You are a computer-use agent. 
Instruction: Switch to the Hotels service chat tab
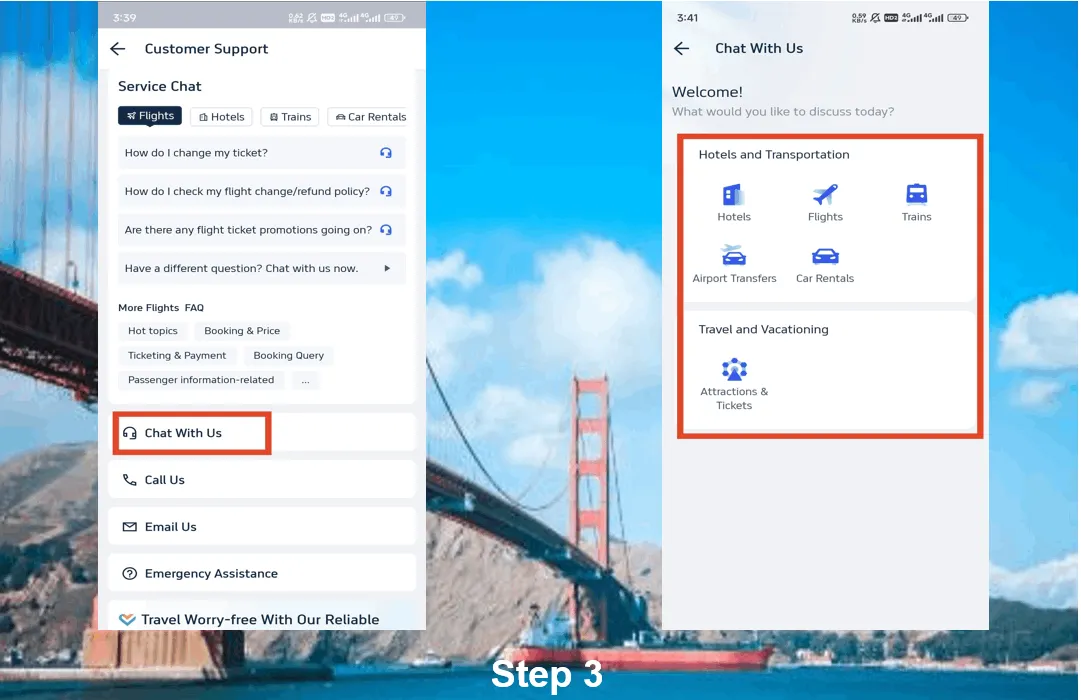[222, 117]
